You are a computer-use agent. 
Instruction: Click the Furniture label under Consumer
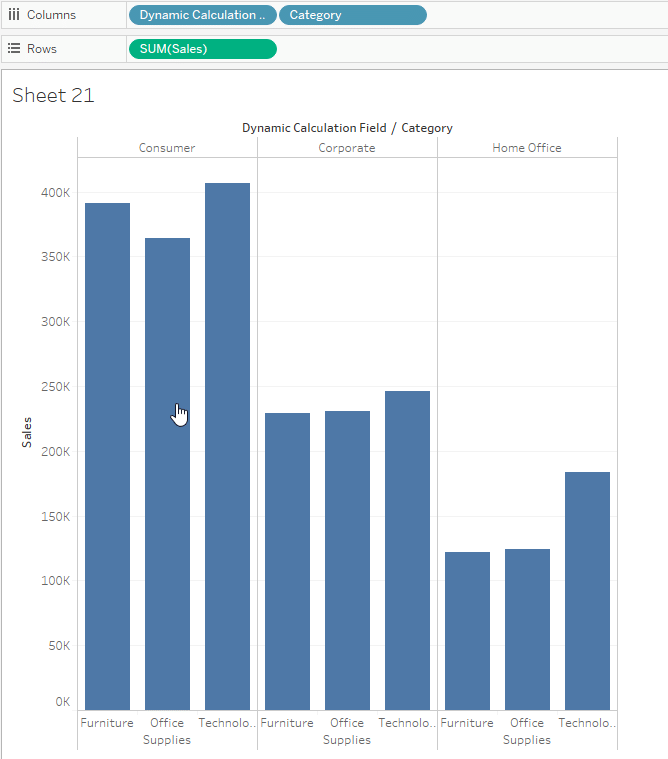[107, 723]
